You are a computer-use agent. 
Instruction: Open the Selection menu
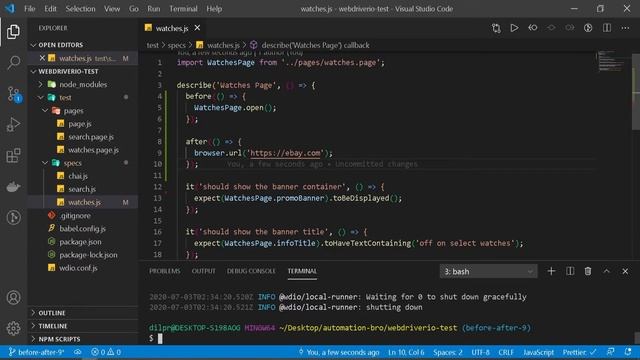[80, 9]
